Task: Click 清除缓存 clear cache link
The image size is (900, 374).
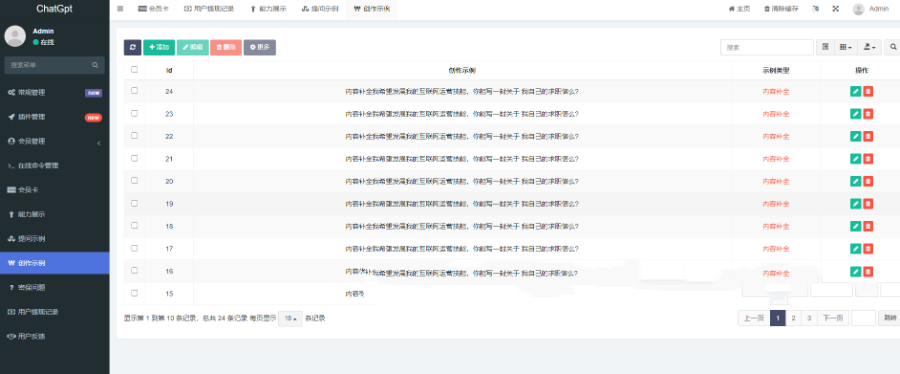Action: (781, 9)
